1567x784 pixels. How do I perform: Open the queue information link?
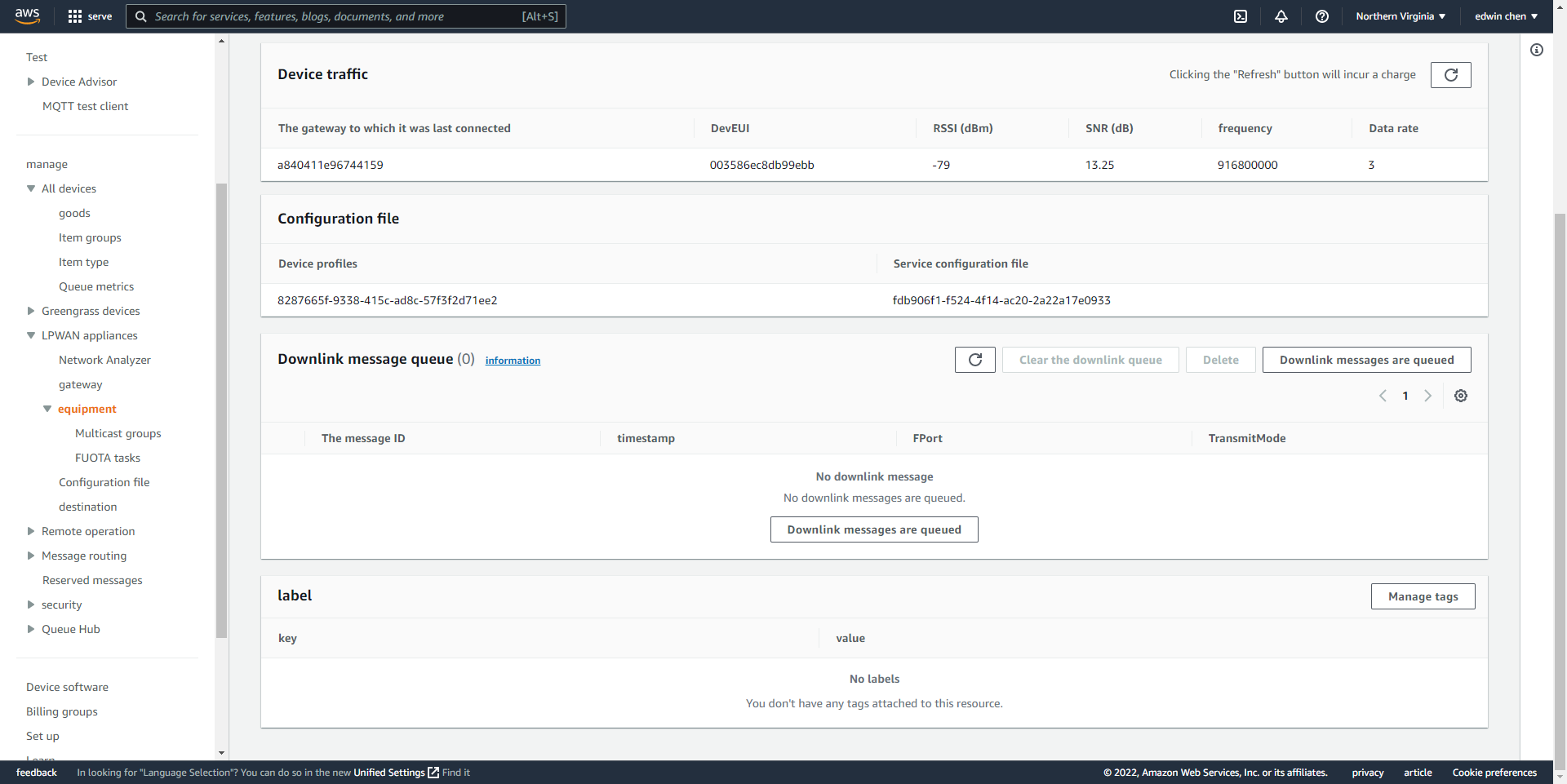(513, 361)
